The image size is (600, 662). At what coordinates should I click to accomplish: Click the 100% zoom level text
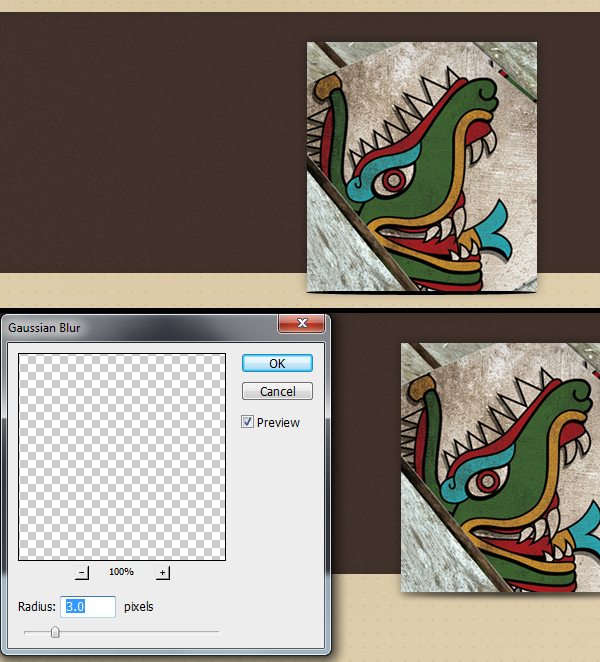pos(121,572)
